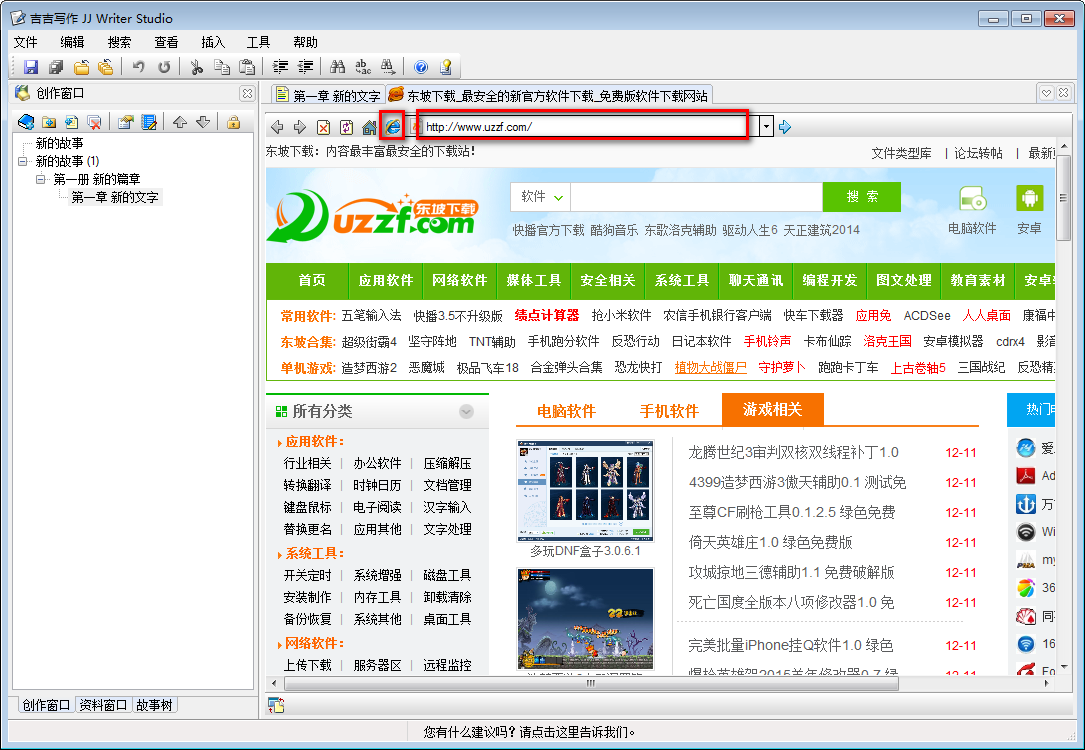Open the 软件 search category dropdown

[540, 197]
